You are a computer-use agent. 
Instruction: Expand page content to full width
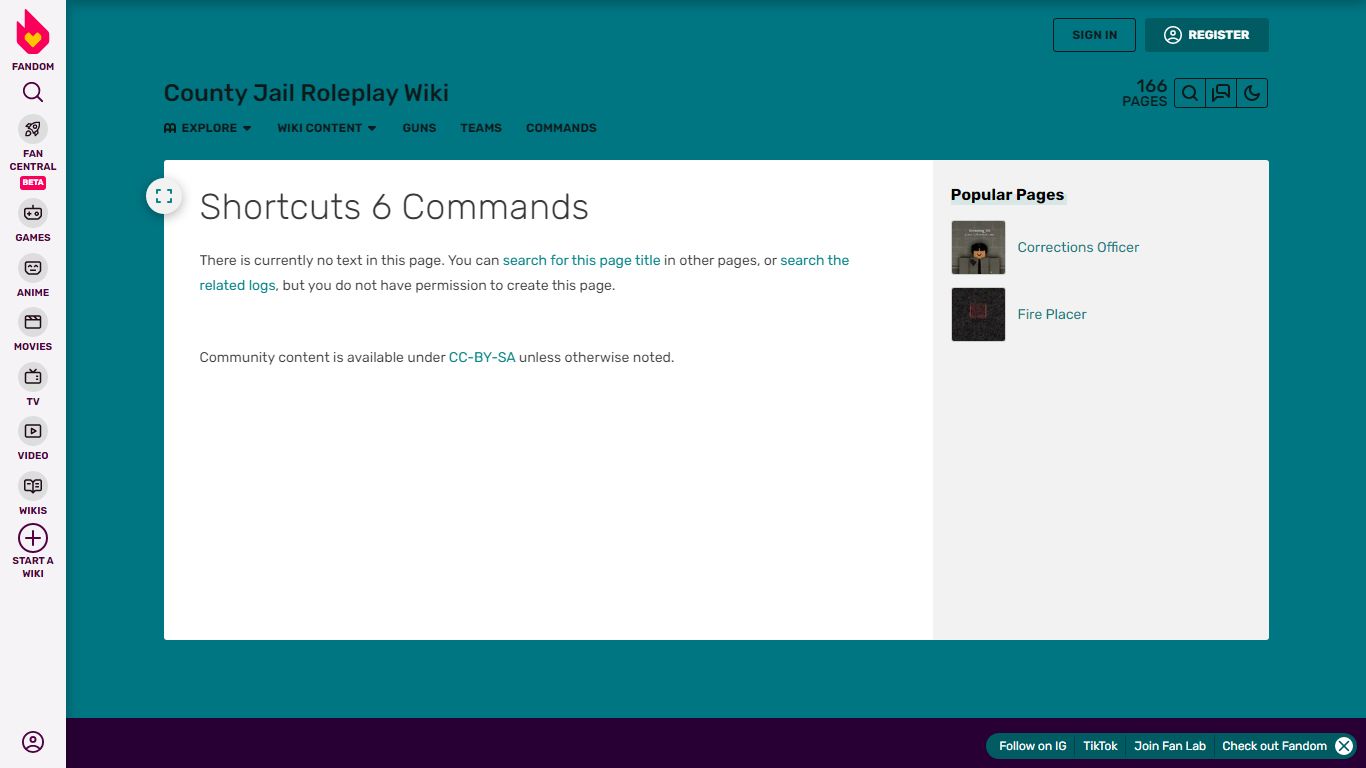(x=164, y=196)
